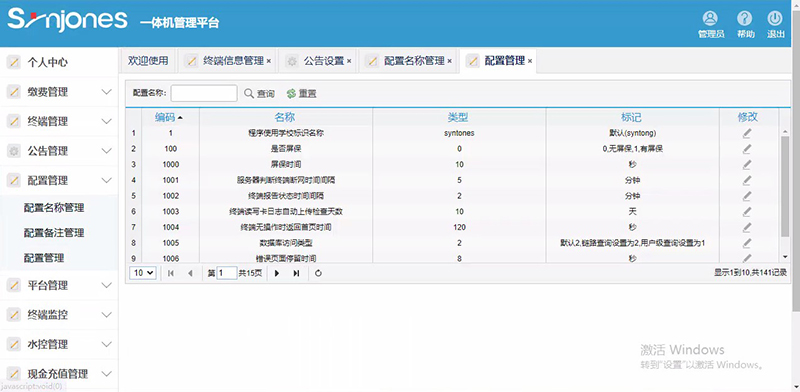Open 配置名称管理 in the sidebar

54,208
